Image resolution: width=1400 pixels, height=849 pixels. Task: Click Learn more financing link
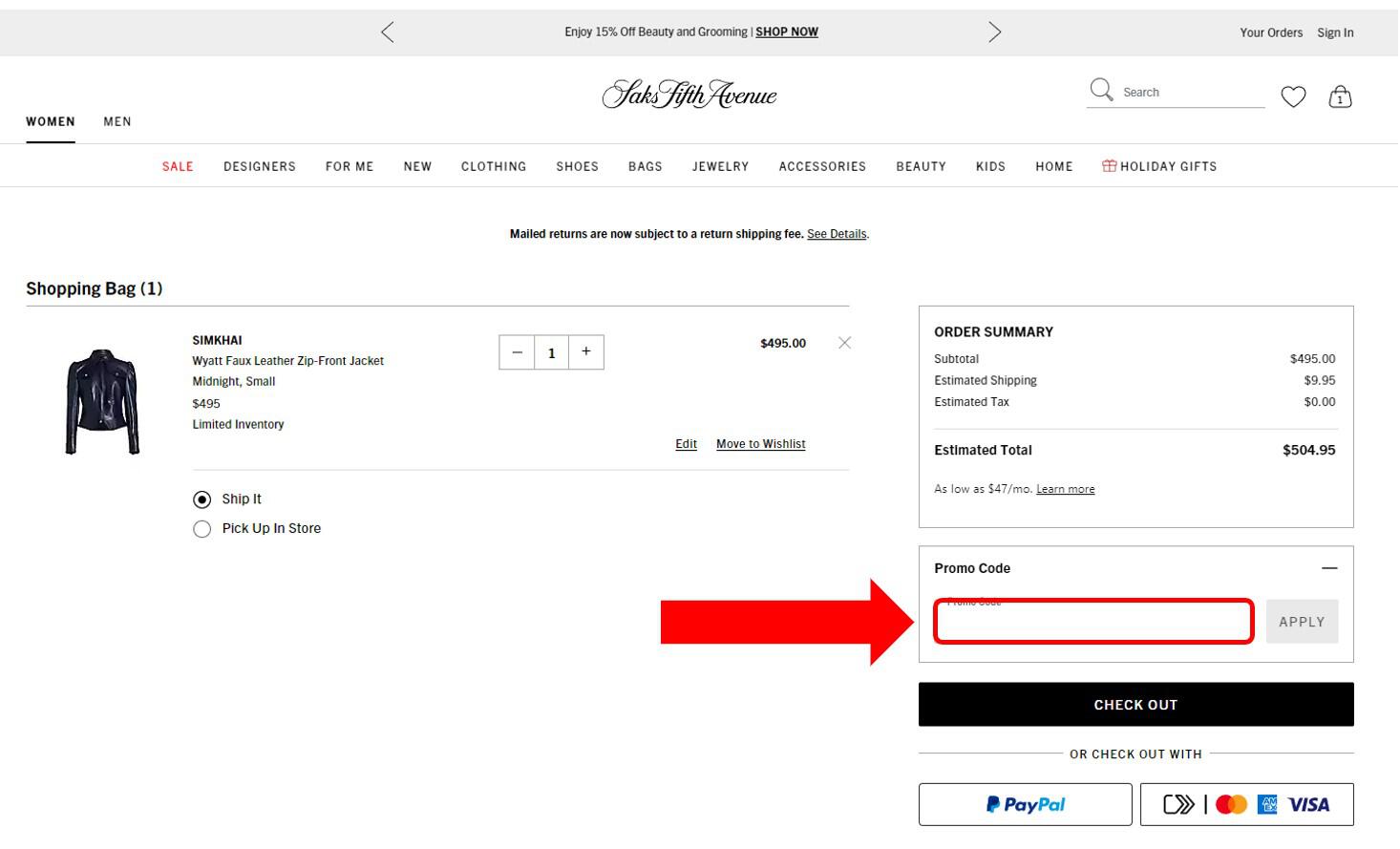point(1066,489)
